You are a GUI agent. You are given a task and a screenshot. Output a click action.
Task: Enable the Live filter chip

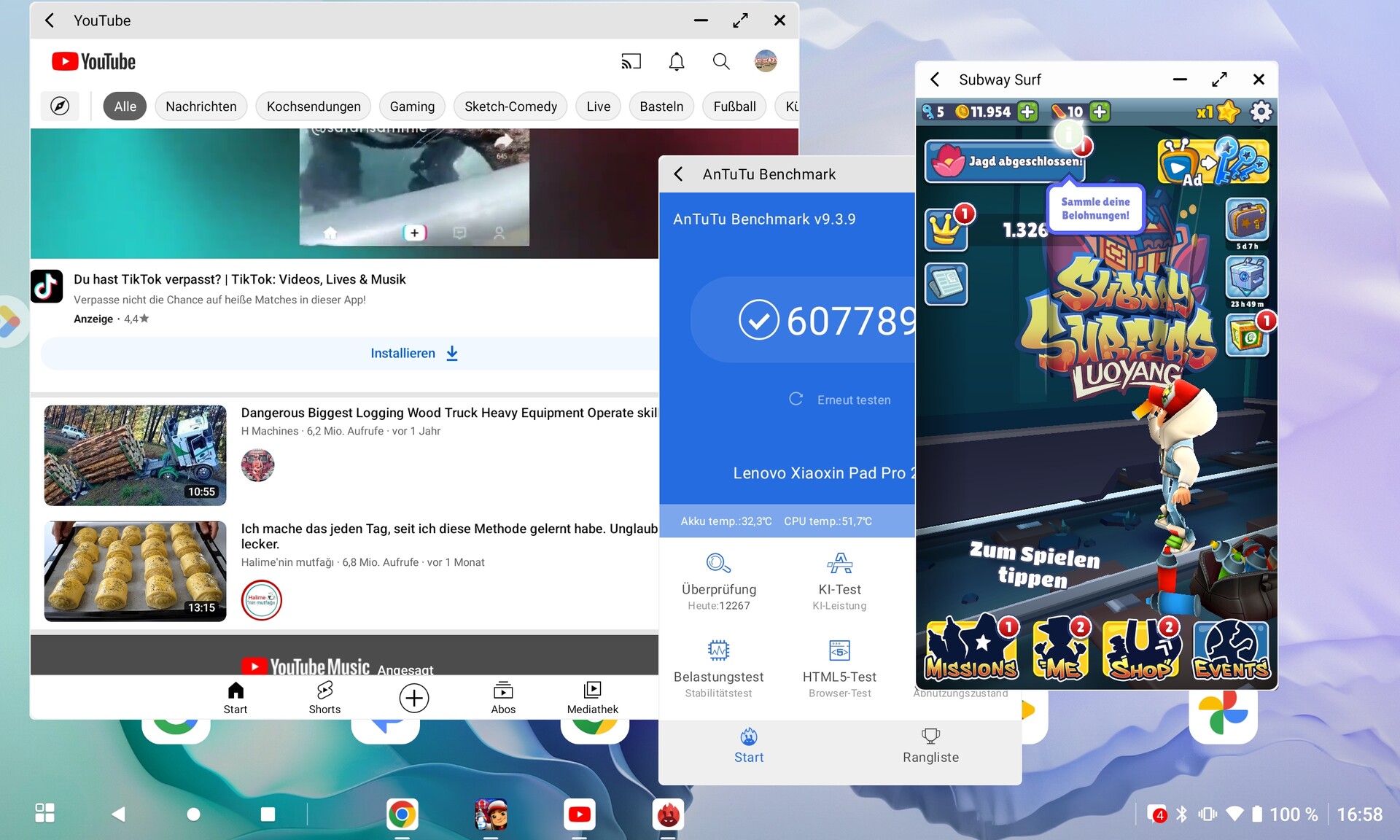[598, 106]
